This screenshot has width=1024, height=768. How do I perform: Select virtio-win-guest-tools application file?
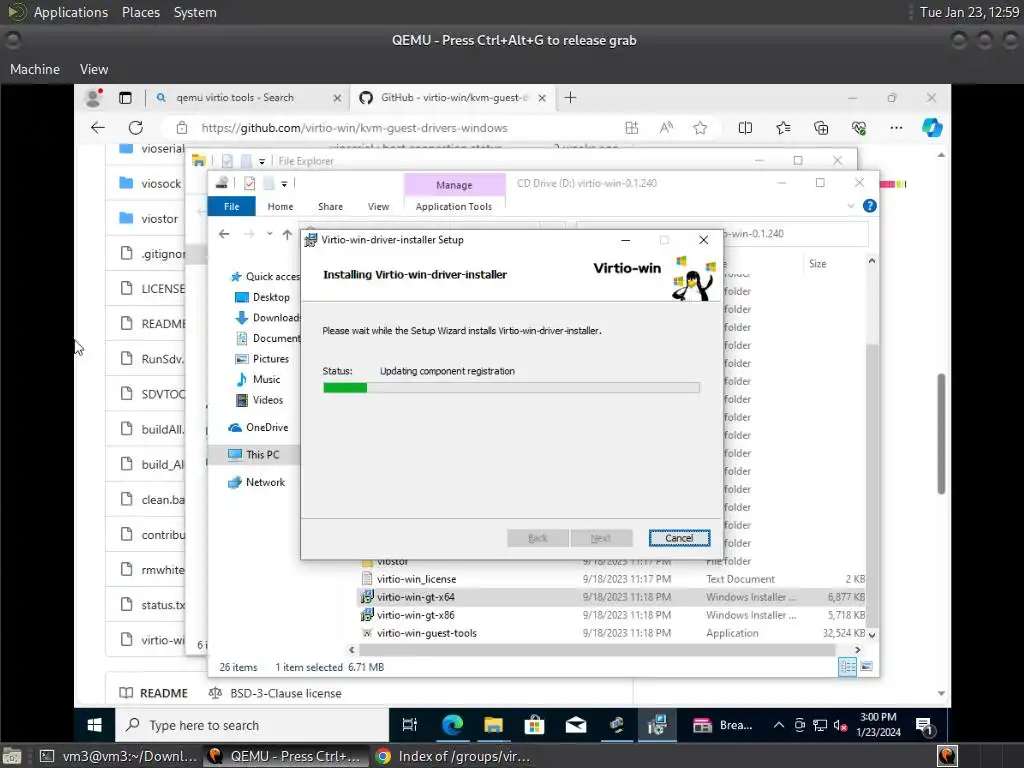426,633
